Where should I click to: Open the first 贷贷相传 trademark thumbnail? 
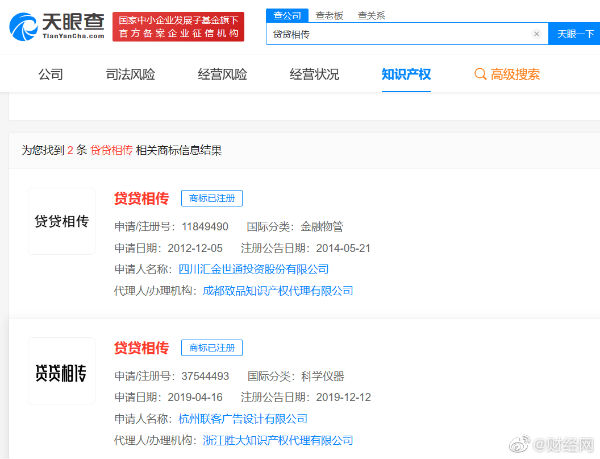[62, 221]
